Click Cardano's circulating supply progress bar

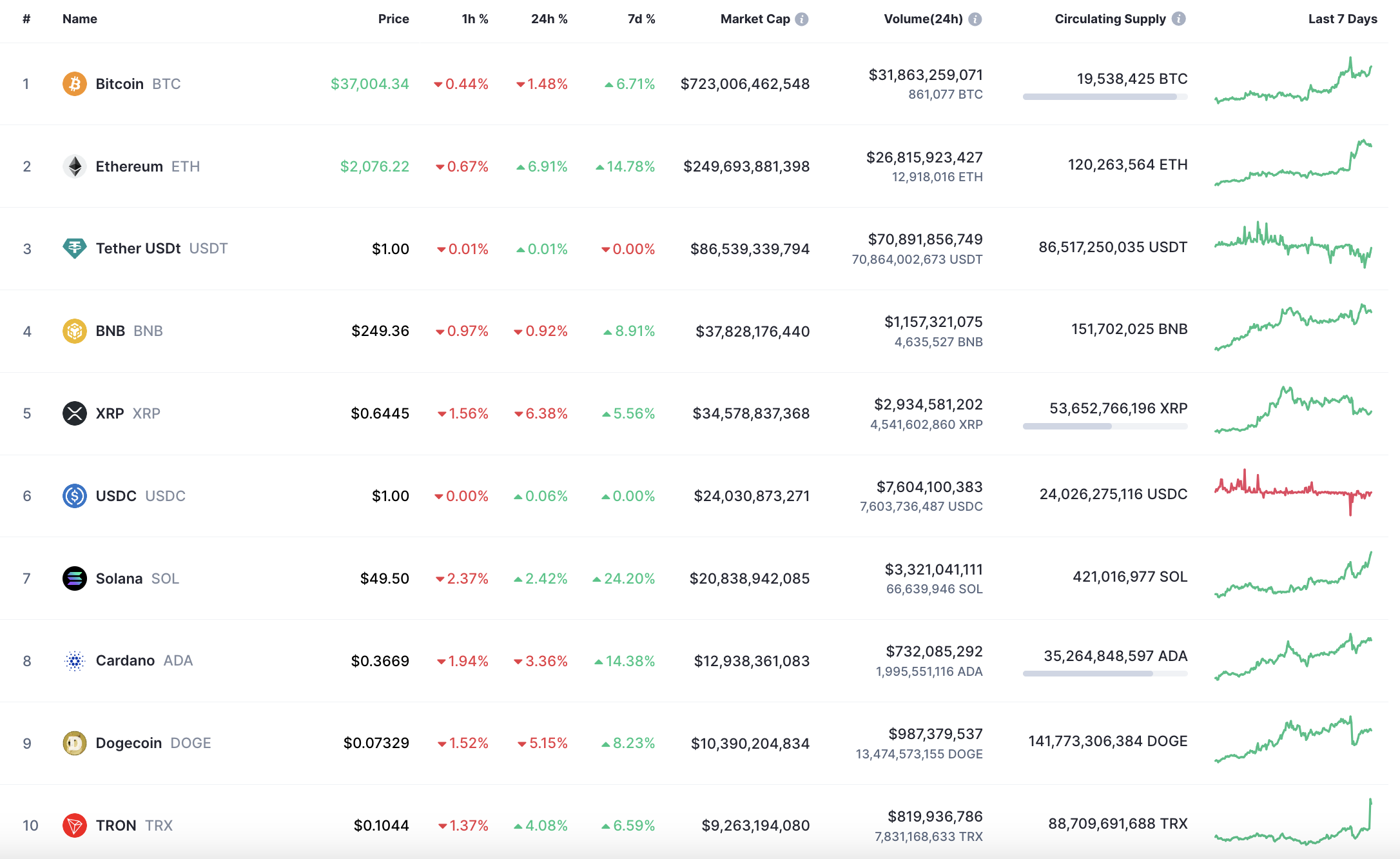click(x=1105, y=674)
